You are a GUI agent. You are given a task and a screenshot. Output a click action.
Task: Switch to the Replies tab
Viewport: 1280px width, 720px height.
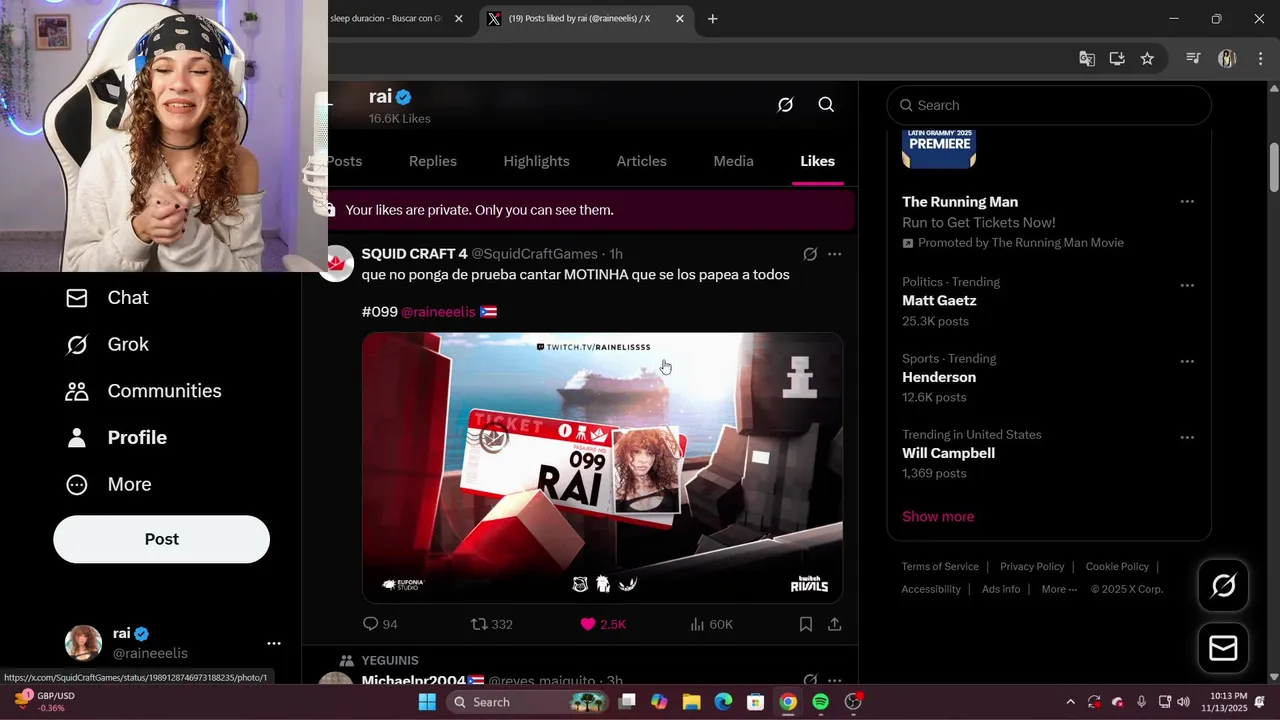pos(433,161)
